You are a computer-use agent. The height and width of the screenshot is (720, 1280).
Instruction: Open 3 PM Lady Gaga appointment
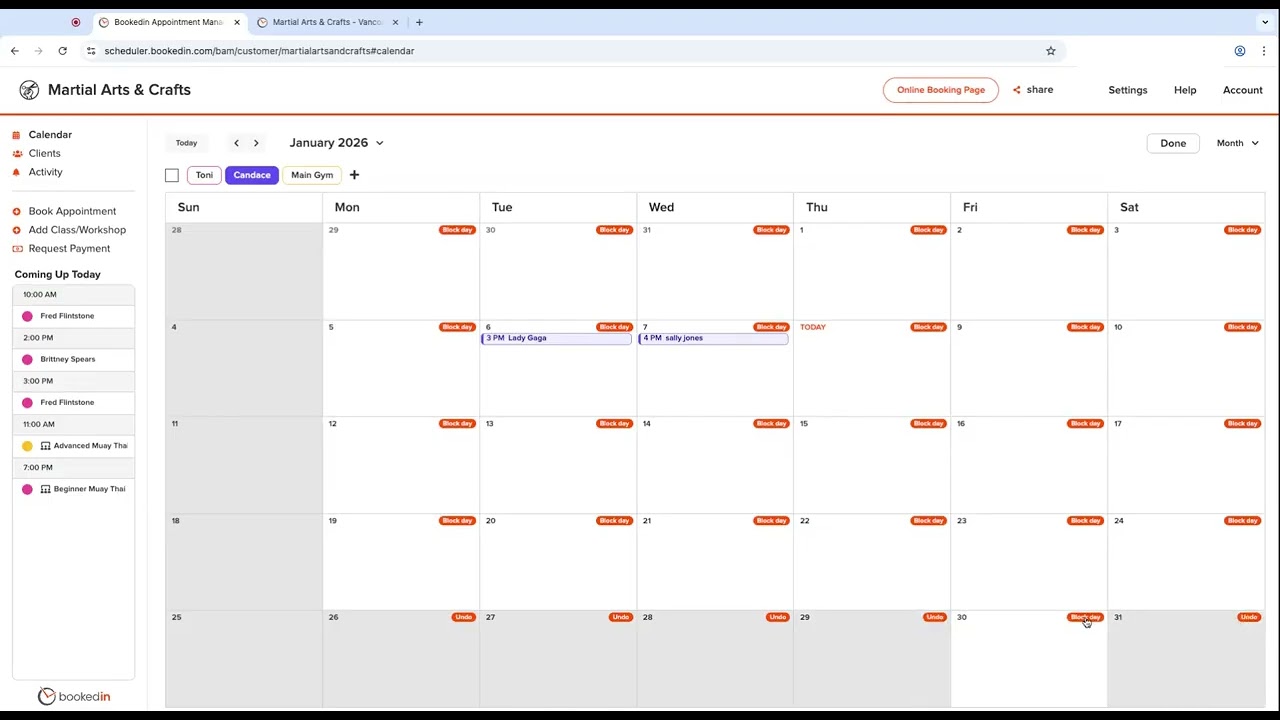point(557,338)
